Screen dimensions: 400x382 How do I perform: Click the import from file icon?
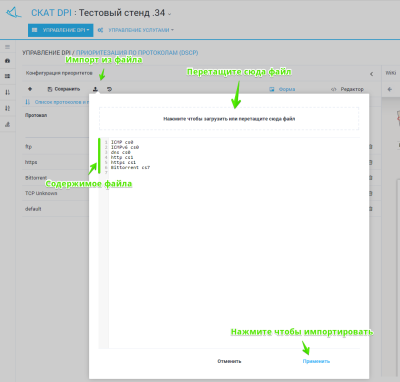[95, 89]
